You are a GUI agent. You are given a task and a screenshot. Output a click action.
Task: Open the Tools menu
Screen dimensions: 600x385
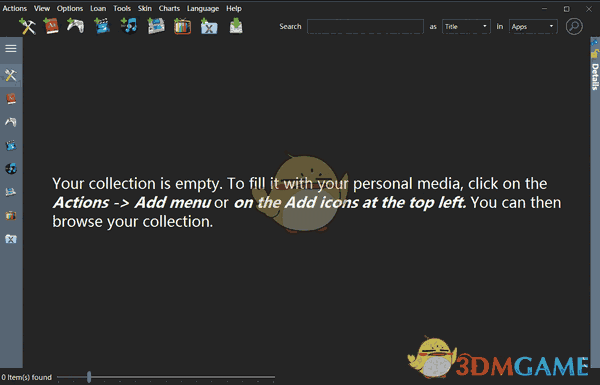[122, 8]
